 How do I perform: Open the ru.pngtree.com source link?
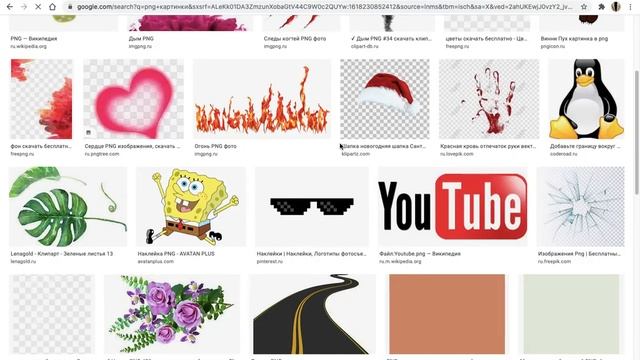[x=102, y=154]
